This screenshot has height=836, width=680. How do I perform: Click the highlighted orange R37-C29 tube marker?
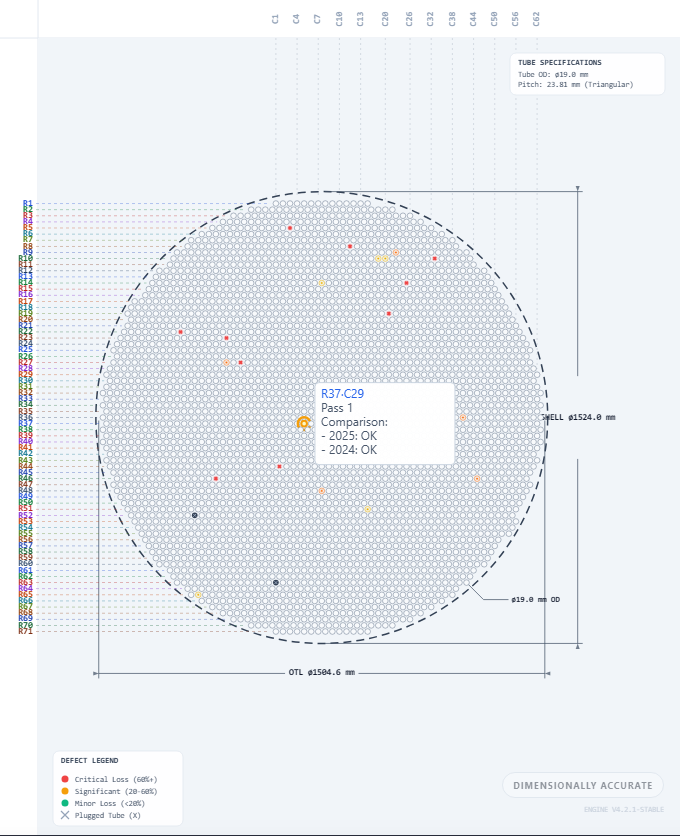[x=304, y=423]
